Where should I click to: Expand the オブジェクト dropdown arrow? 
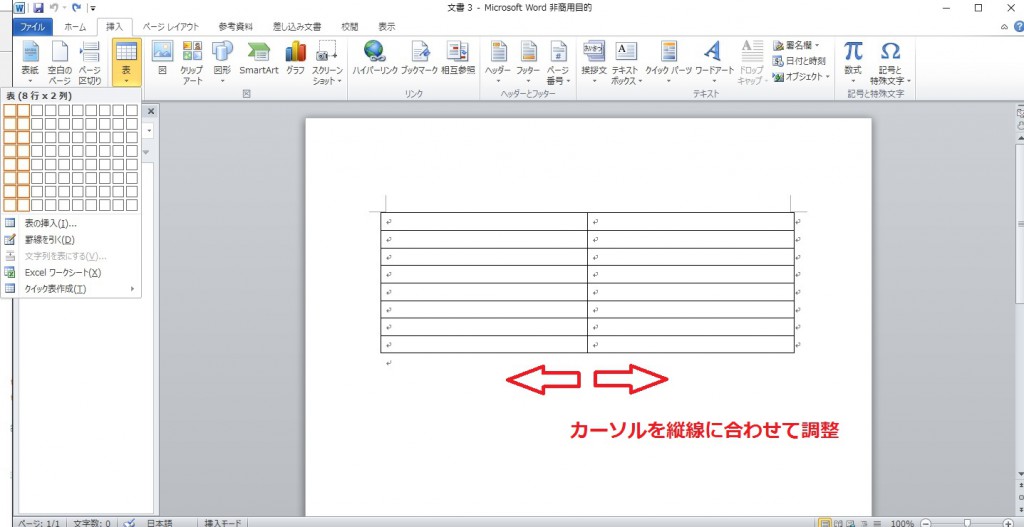[x=827, y=77]
